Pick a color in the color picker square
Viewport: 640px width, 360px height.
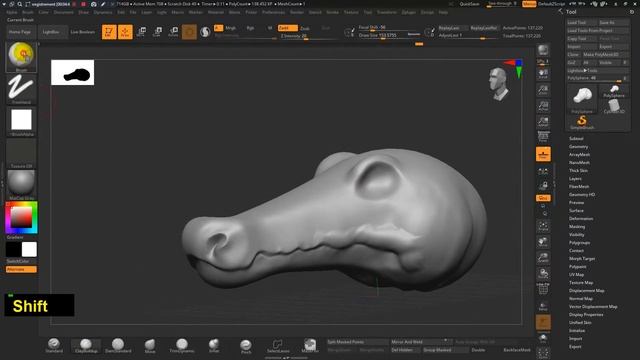21,217
